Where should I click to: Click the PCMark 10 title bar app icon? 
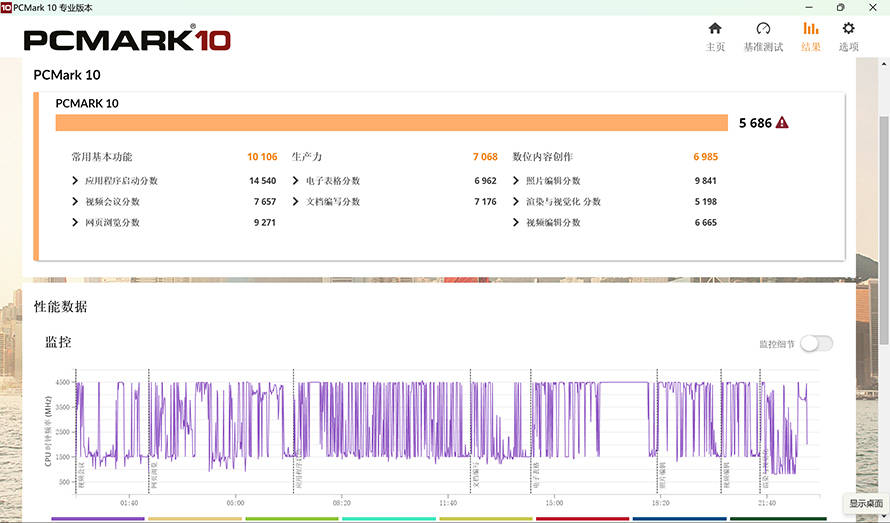point(6,7)
